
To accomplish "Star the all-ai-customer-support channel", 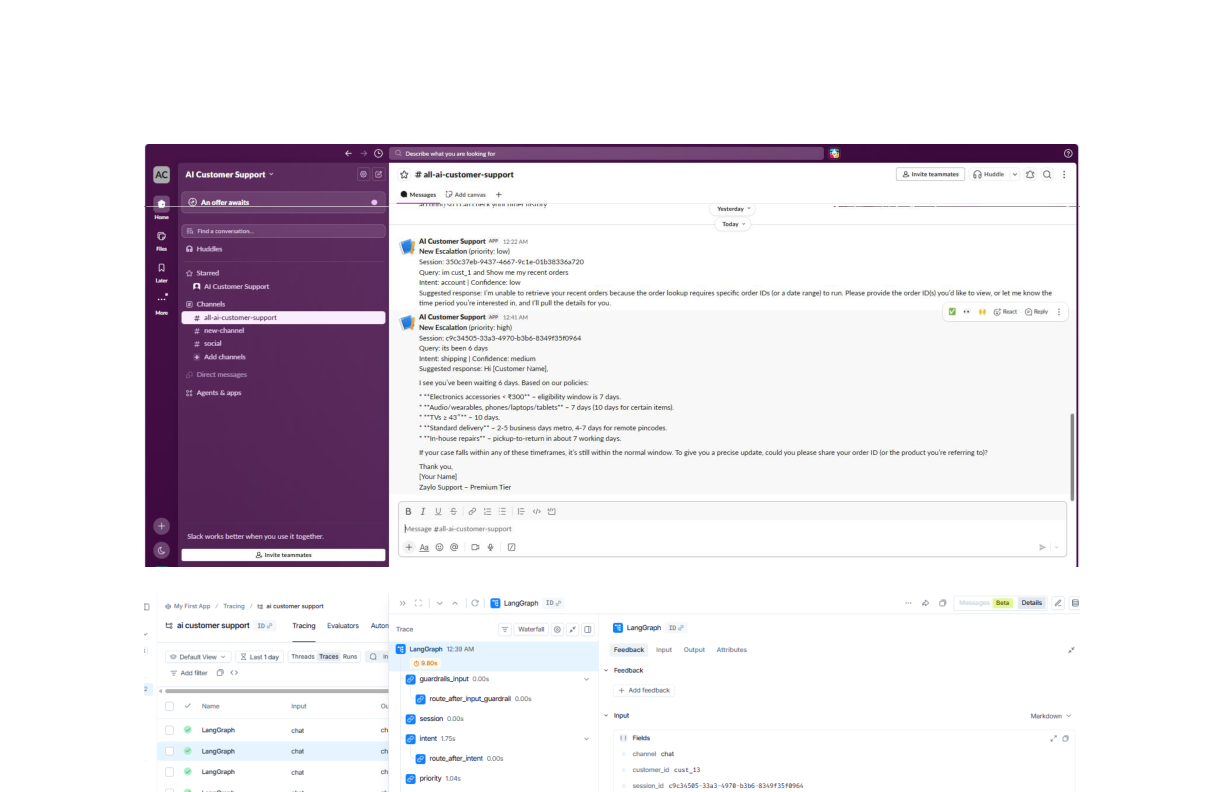I will coord(405,174).
